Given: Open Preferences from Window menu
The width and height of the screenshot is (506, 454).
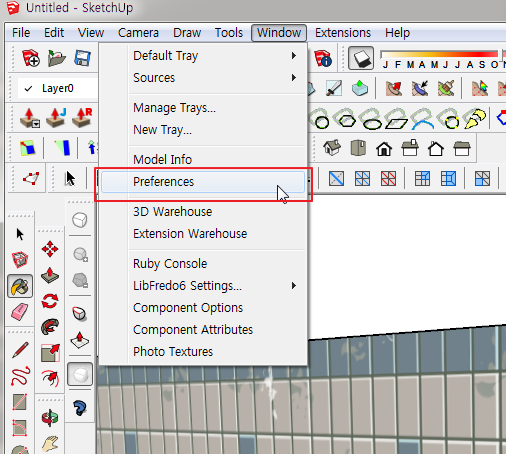Looking at the screenshot, I should click(203, 182).
